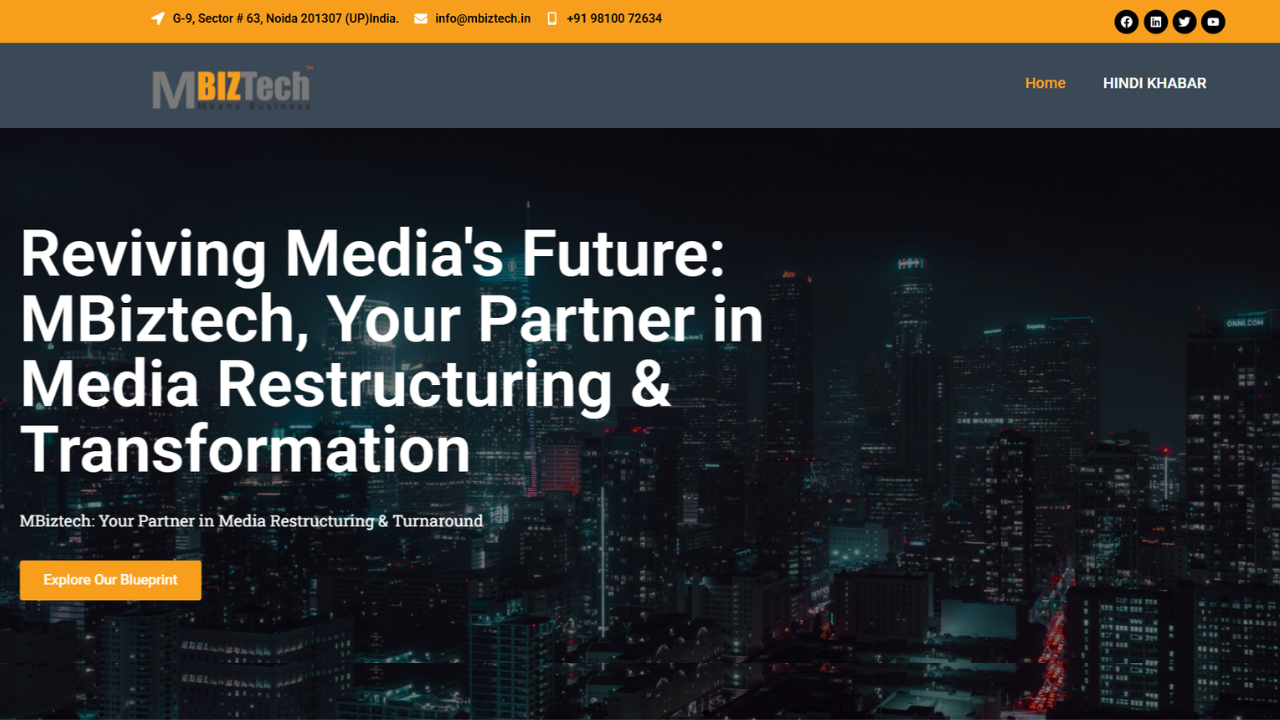The height and width of the screenshot is (720, 1280).
Task: Click the envelope icon beside email address
Action: click(x=421, y=19)
